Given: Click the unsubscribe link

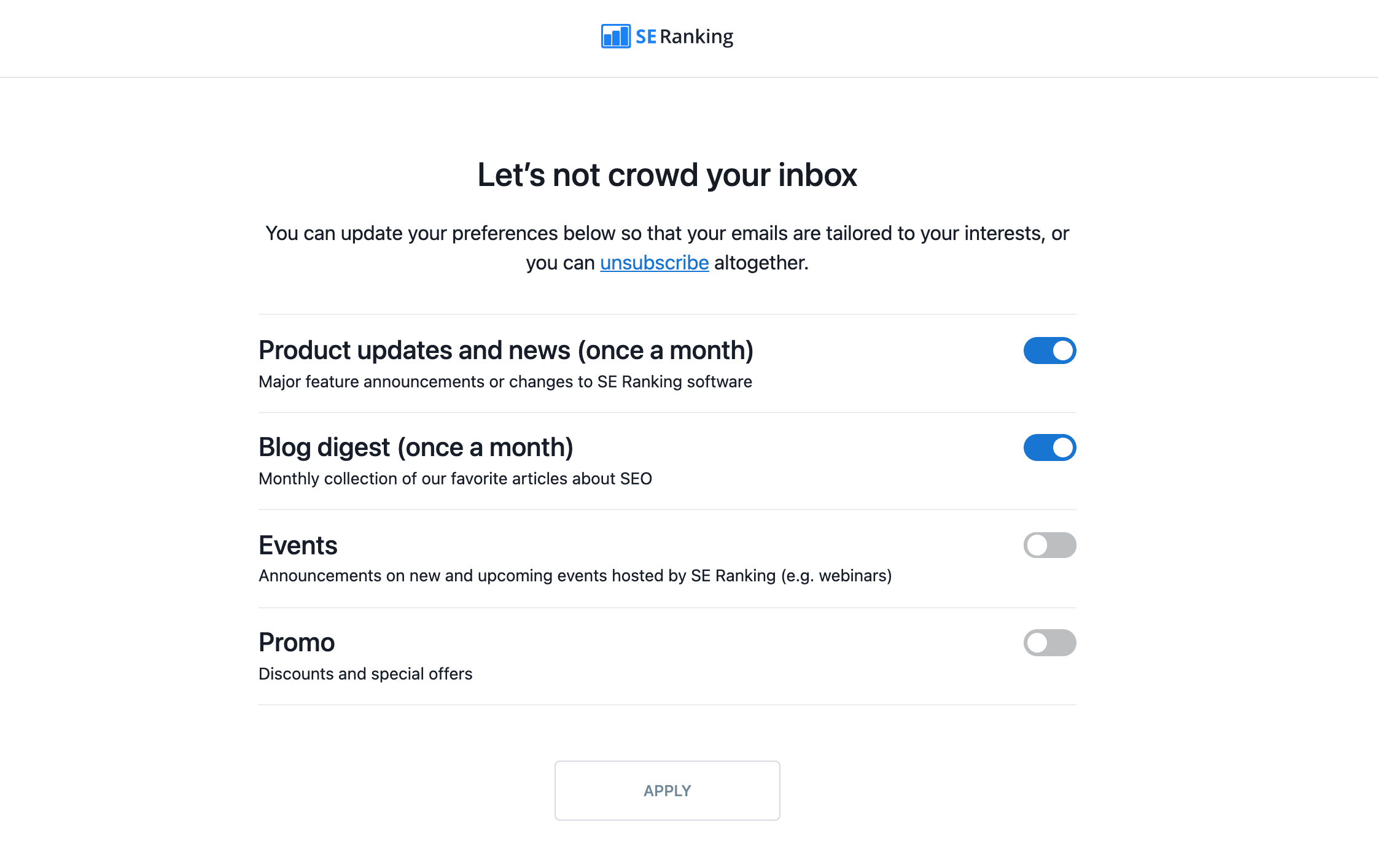Looking at the screenshot, I should (653, 262).
